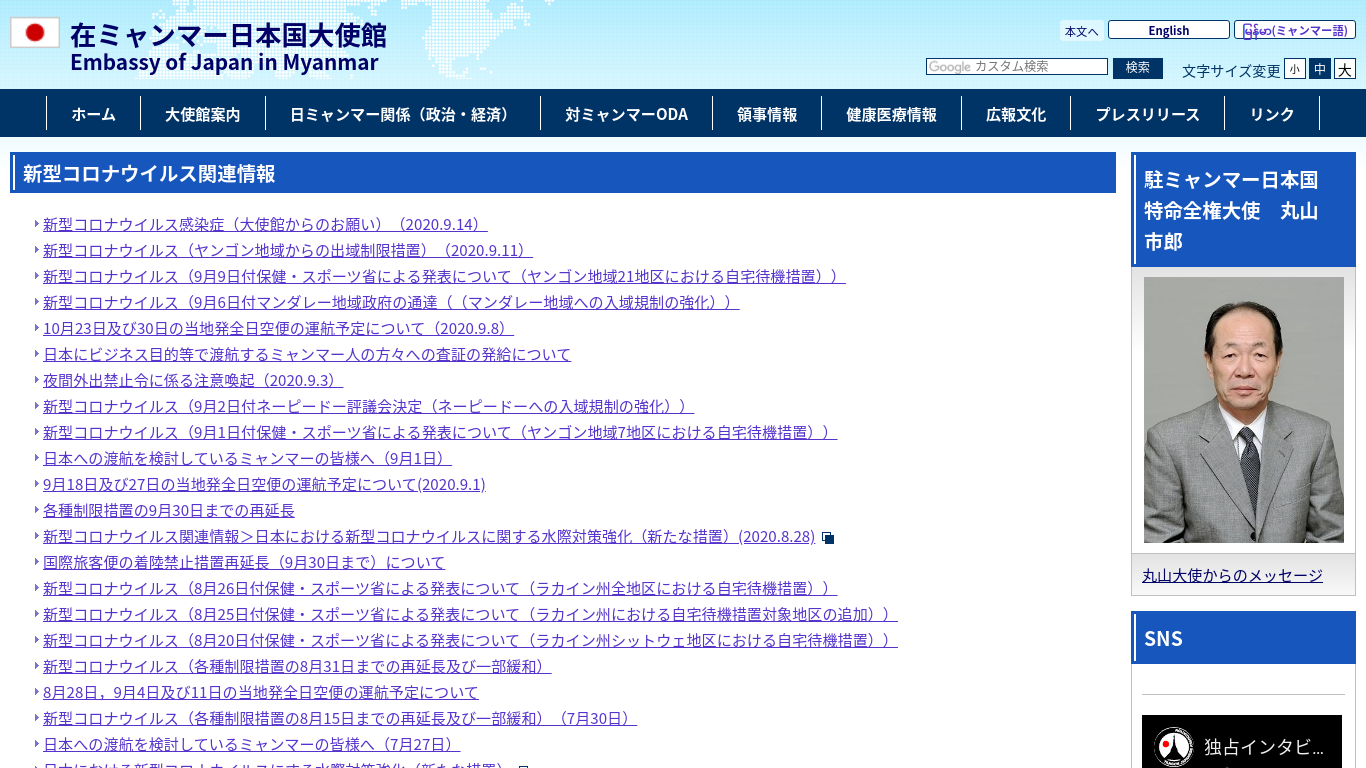Image resolution: width=1366 pixels, height=768 pixels.
Task: Open 水際対策強化 (2020.8.28) link
Action: pos(429,536)
